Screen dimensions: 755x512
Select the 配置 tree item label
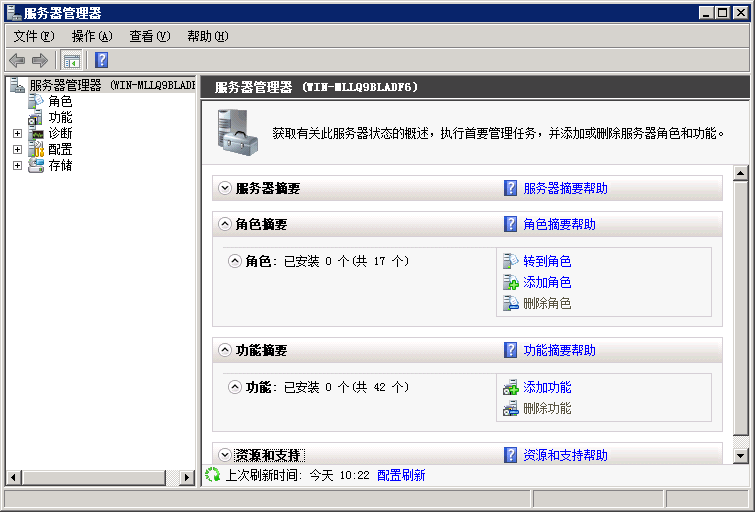[60, 149]
